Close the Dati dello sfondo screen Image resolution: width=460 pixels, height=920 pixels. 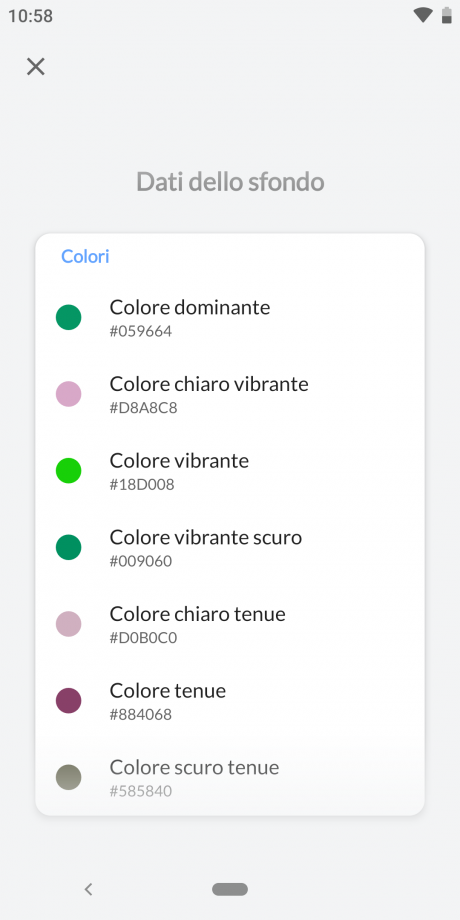click(36, 66)
